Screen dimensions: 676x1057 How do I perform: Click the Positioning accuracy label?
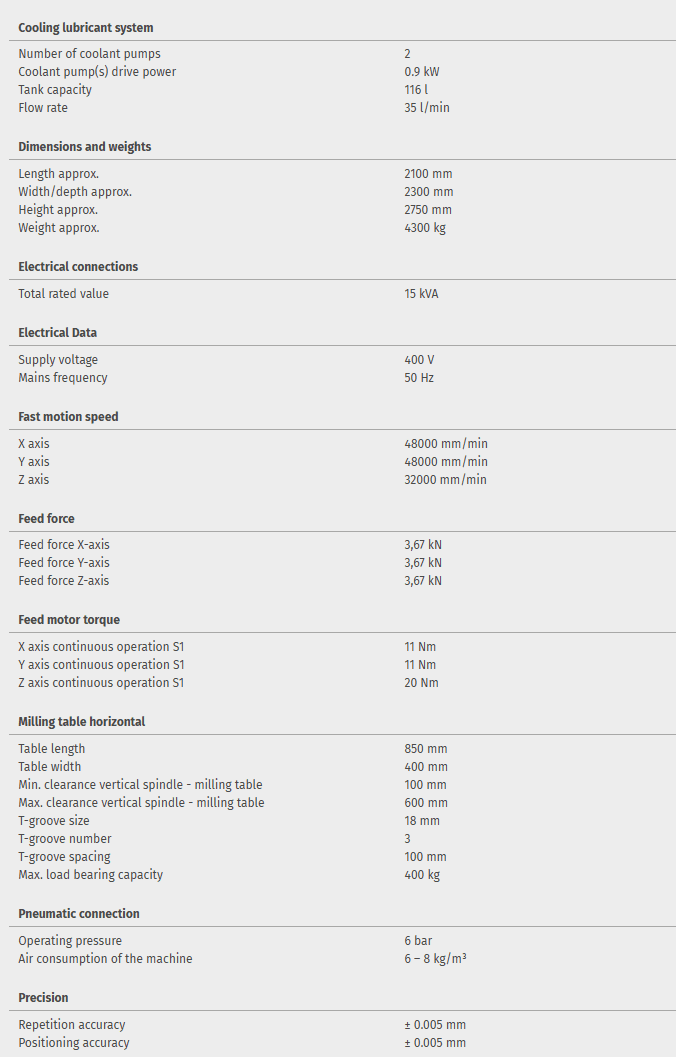tap(74, 1043)
